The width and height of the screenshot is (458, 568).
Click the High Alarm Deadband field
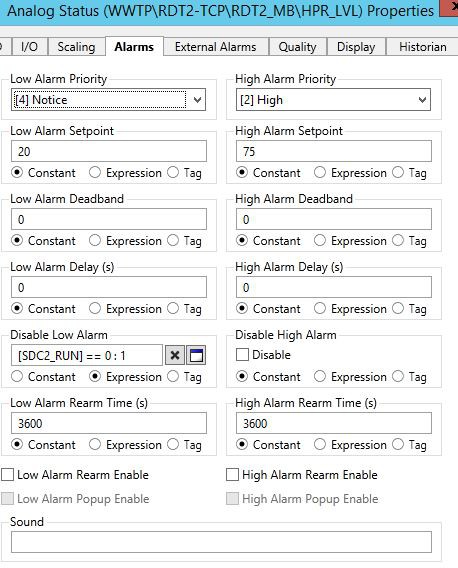pyautogui.click(x=334, y=219)
